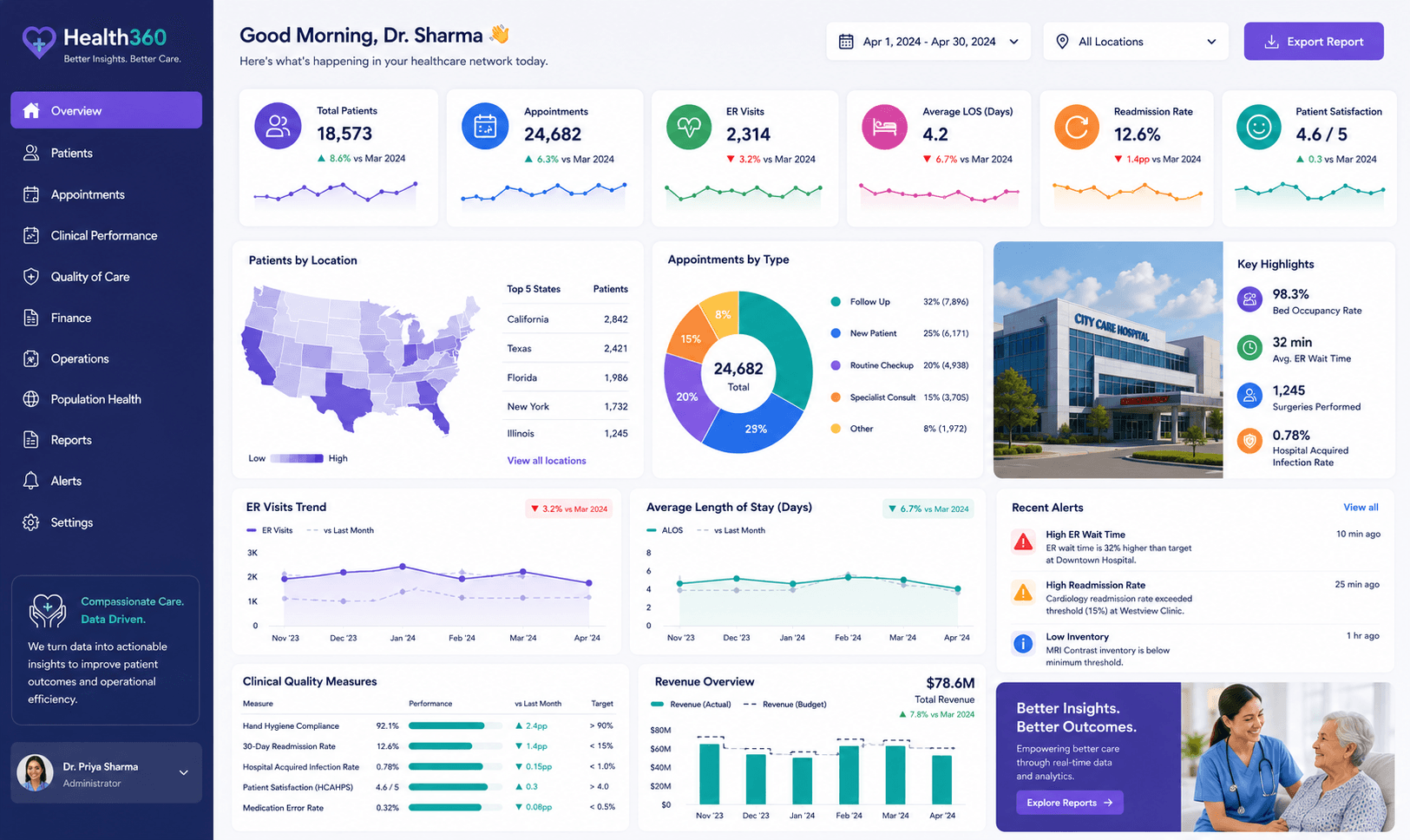The height and width of the screenshot is (840, 1410).
Task: Click the Finance document icon
Action: [31, 318]
